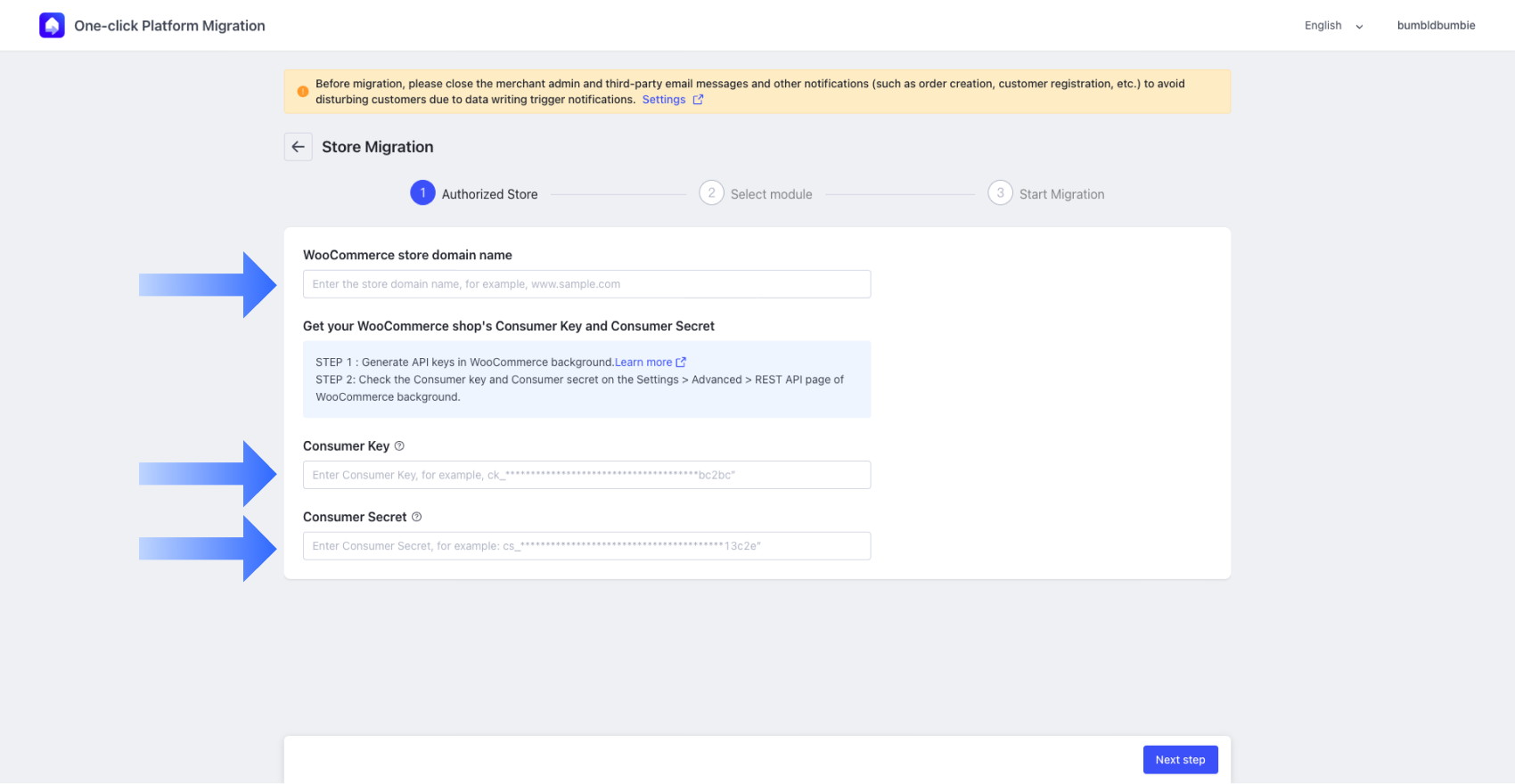Open the Settings link in warning banner

click(664, 100)
